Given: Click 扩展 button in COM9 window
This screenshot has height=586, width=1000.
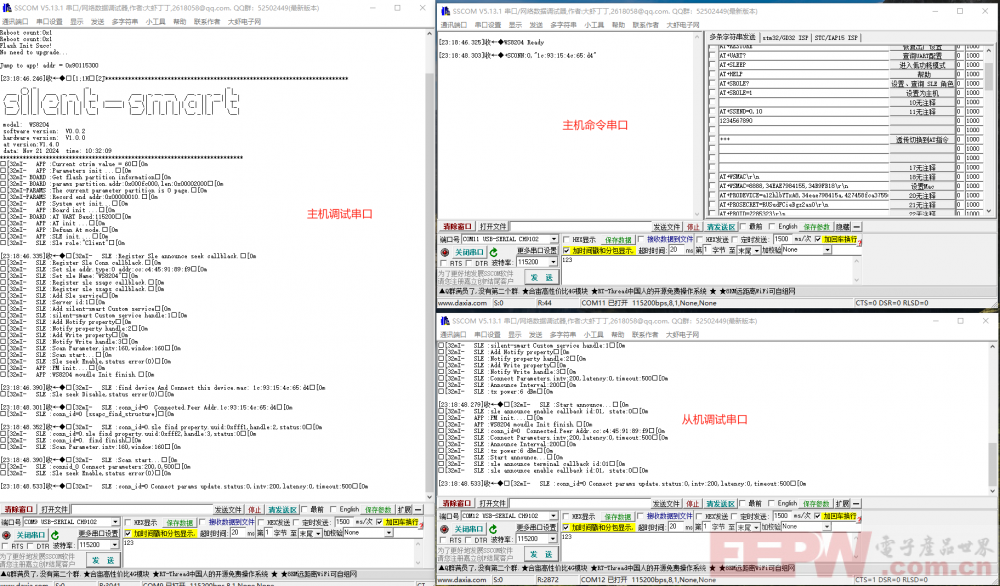Looking at the screenshot, I should (404, 509).
